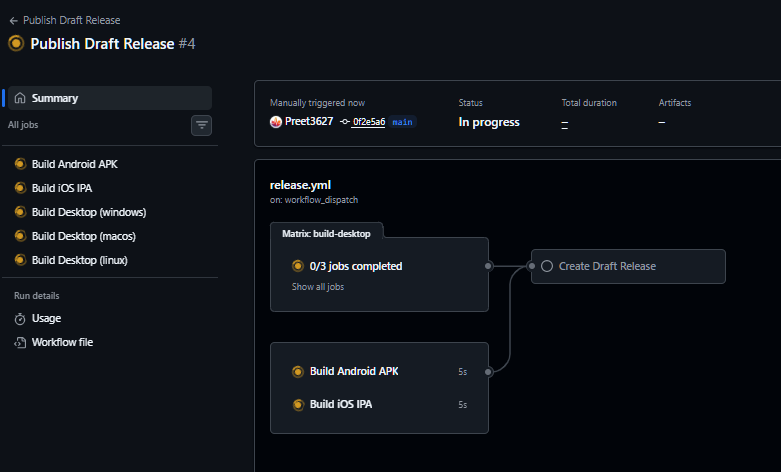
Task: Click status icon of Build Android APK graph node
Action: [298, 371]
